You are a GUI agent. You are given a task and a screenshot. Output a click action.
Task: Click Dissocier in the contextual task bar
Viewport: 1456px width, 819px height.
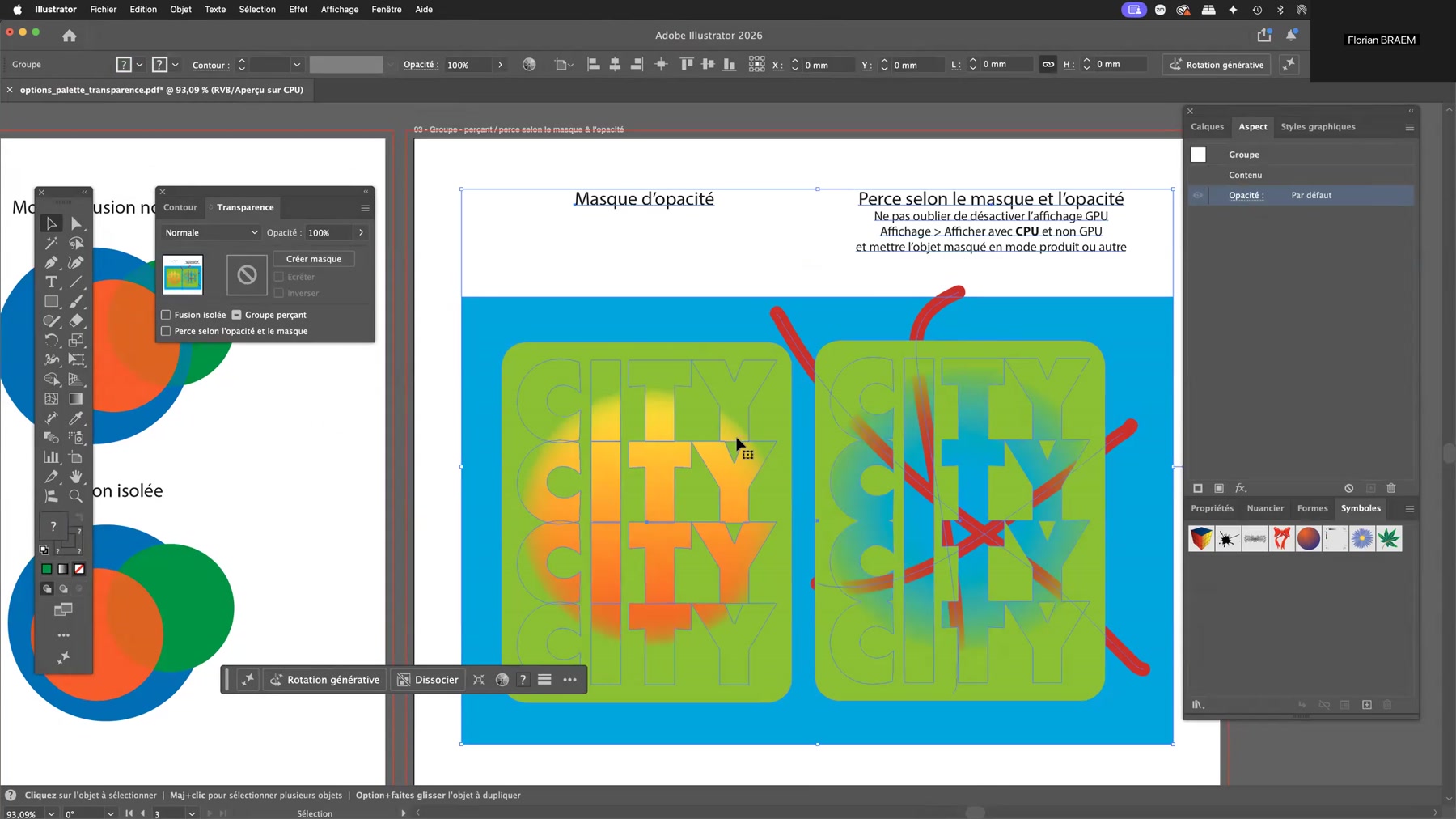tap(428, 680)
